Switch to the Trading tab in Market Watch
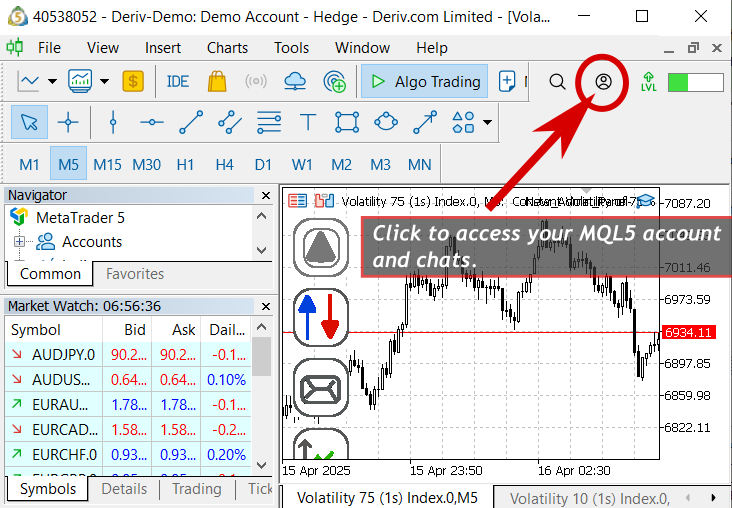Screen dimensions: 732x508 point(197,489)
